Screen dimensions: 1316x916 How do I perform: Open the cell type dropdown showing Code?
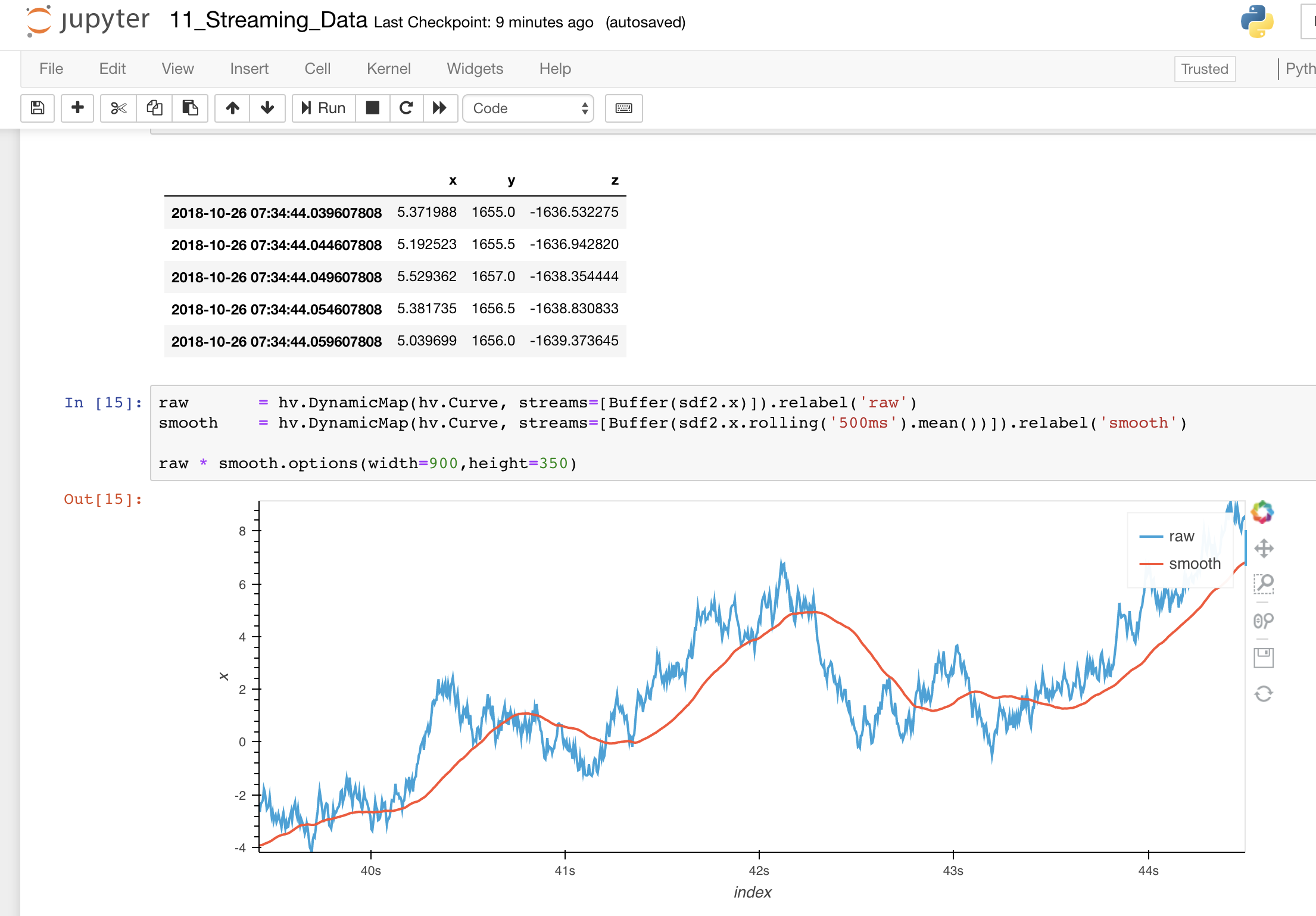click(528, 108)
